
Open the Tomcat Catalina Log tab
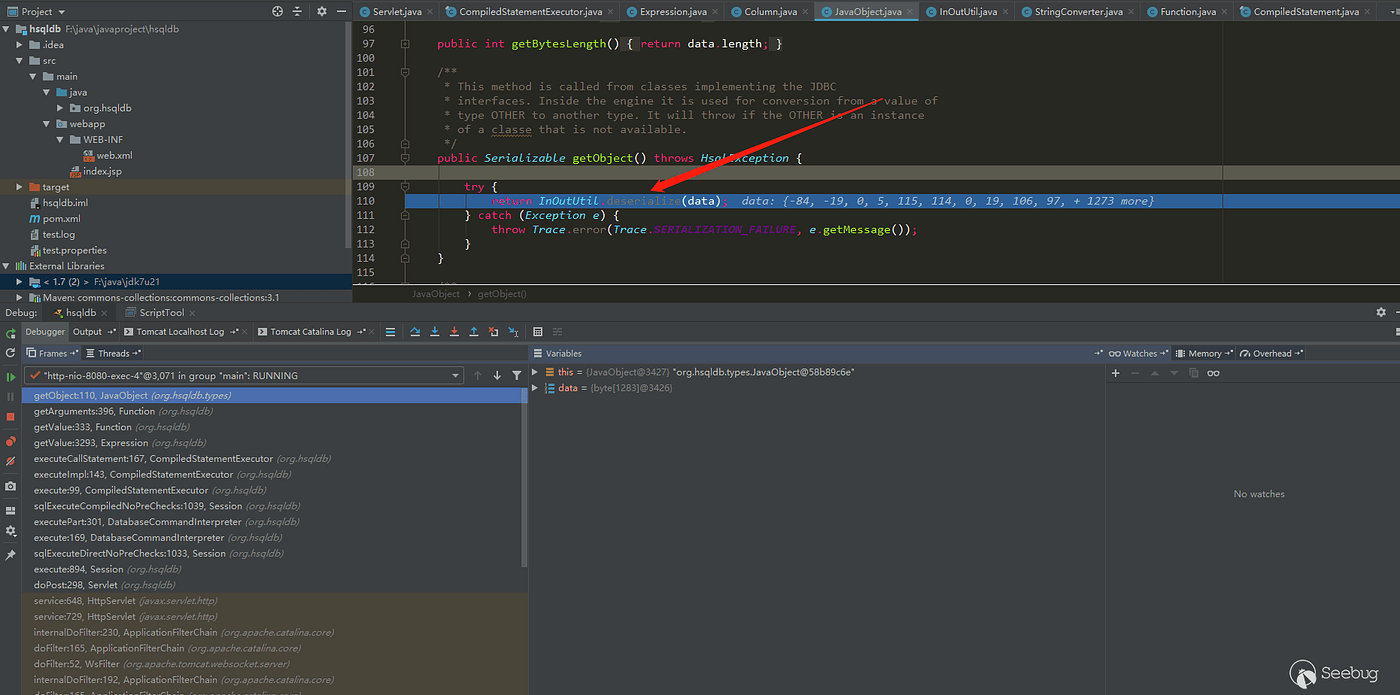310,332
